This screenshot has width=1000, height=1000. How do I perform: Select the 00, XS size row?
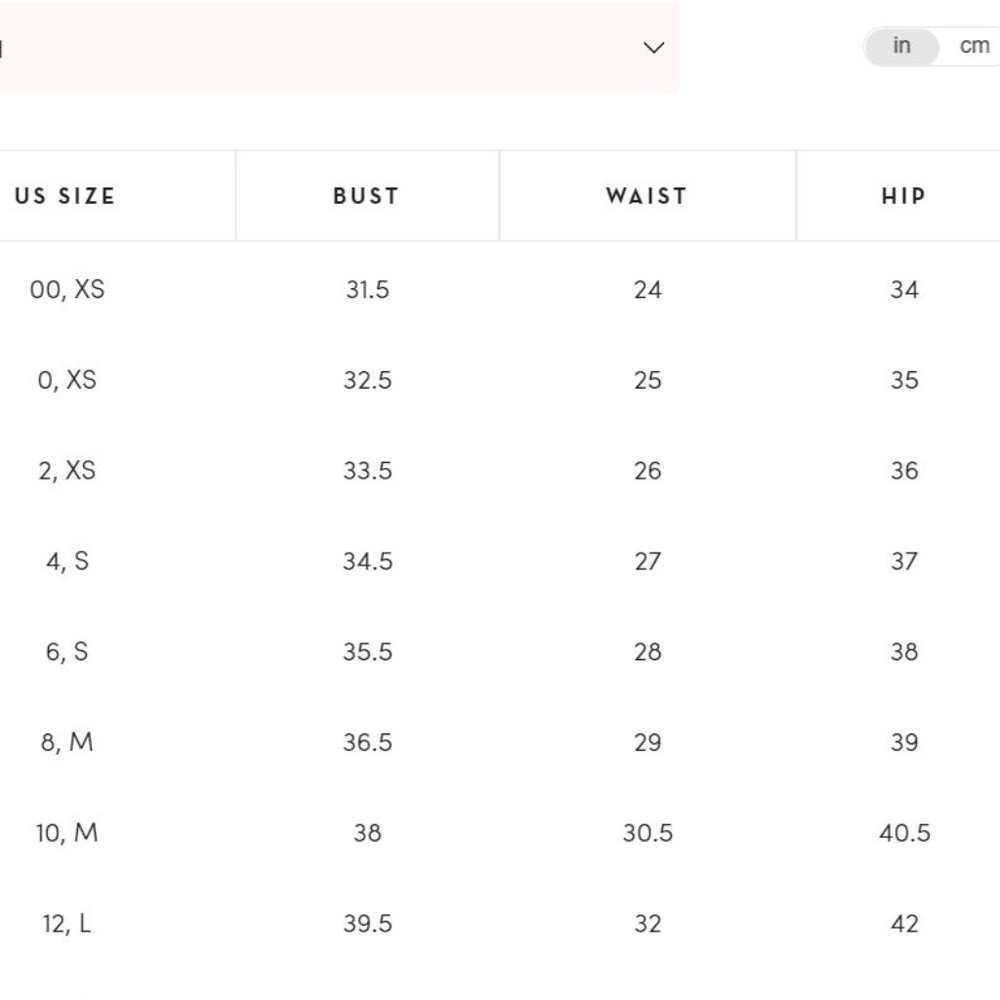(x=500, y=290)
